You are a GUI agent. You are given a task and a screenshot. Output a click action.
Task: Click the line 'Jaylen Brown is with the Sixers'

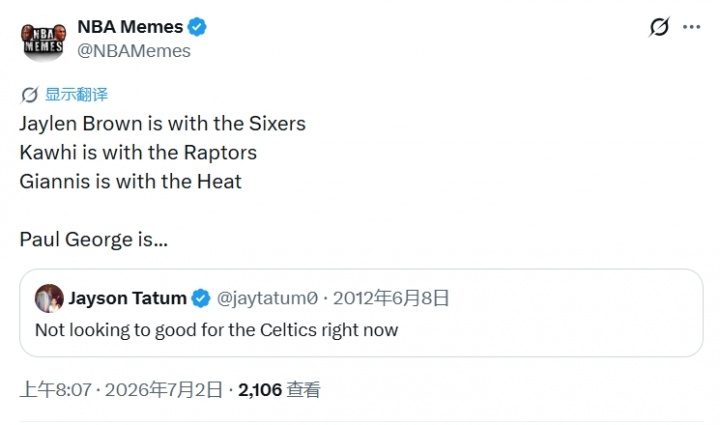pyautogui.click(x=163, y=123)
